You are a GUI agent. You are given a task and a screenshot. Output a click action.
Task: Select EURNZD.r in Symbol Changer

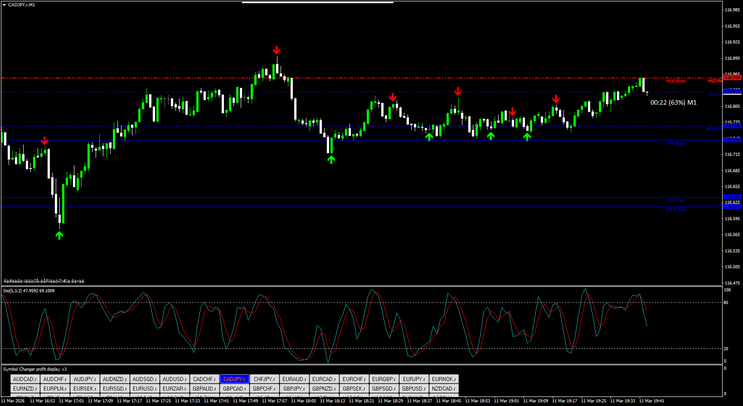click(25, 388)
